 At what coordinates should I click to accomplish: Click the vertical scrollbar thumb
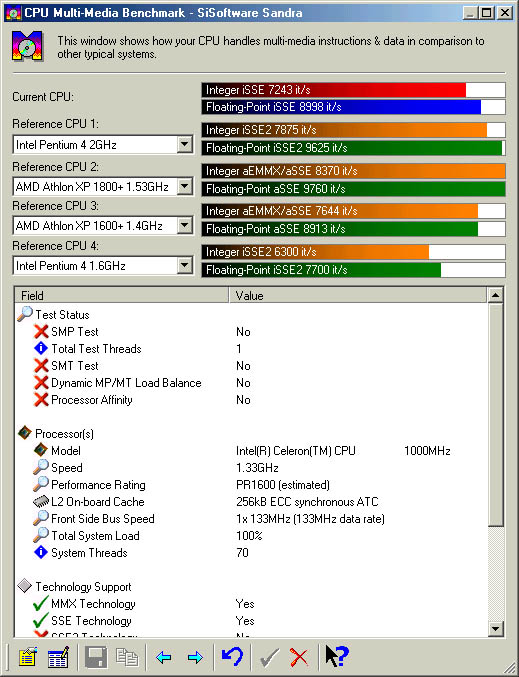tap(495, 415)
